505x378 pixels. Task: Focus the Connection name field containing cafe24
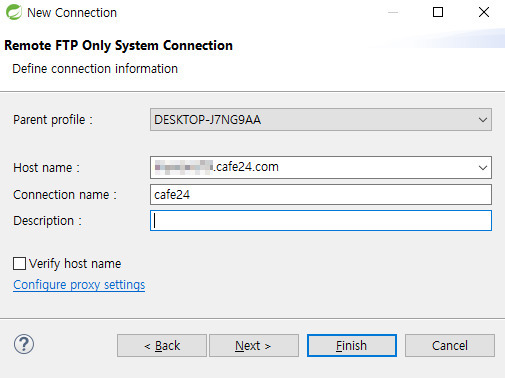pyautogui.click(x=321, y=195)
